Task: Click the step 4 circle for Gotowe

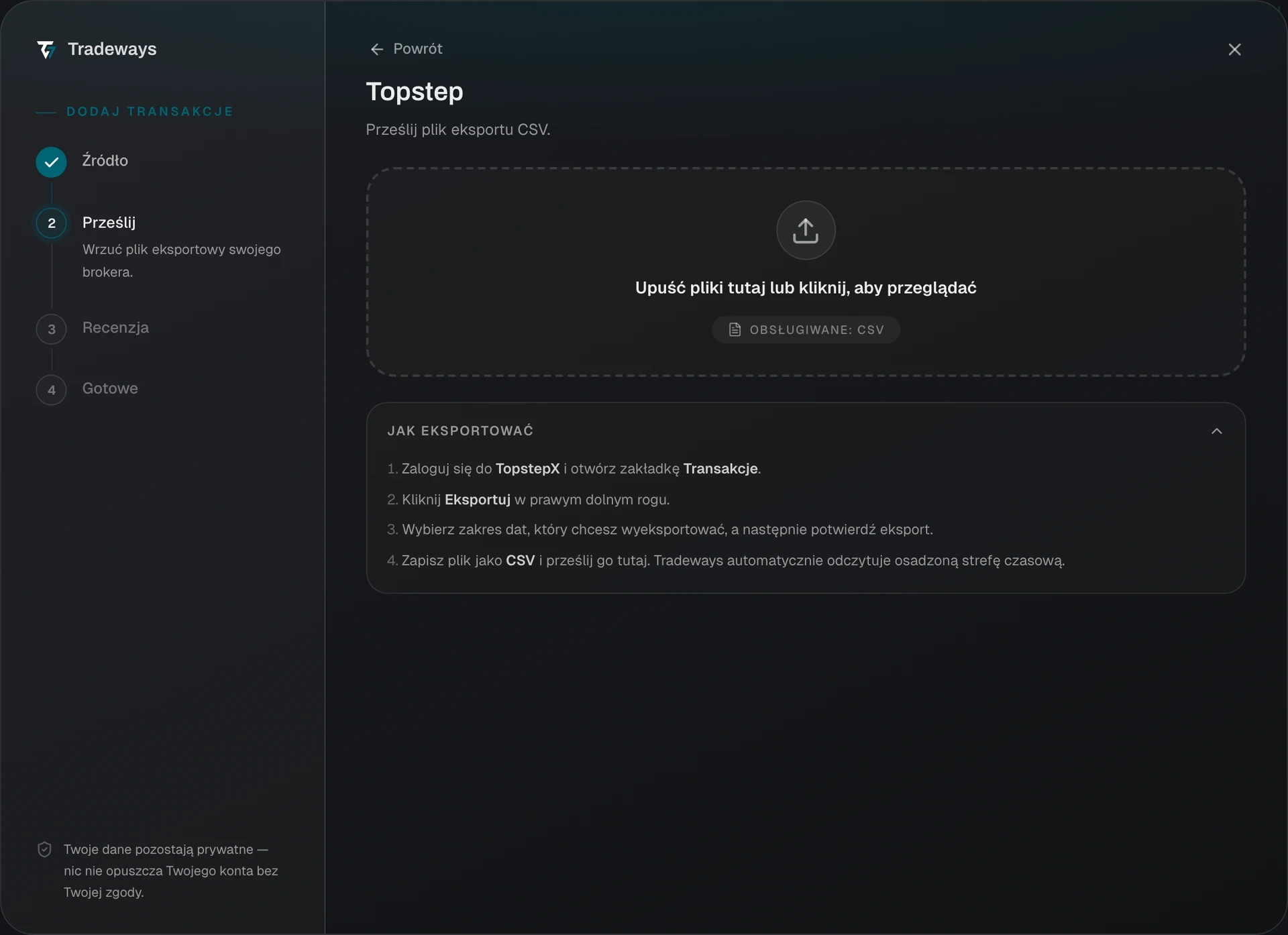Action: click(52, 390)
